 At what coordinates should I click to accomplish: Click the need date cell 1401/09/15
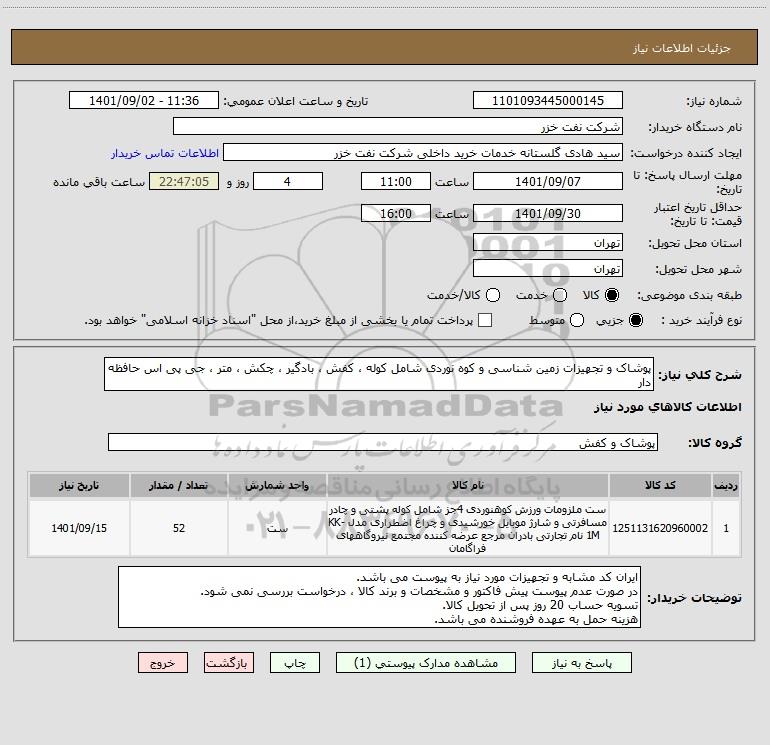(79, 528)
